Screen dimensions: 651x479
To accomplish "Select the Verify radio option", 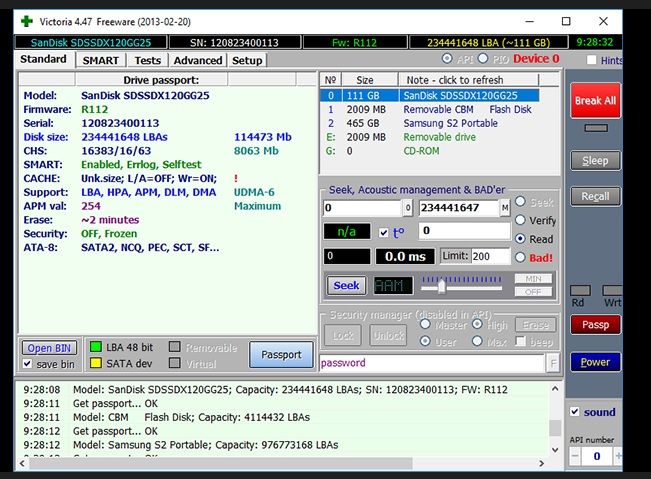I will (x=520, y=220).
